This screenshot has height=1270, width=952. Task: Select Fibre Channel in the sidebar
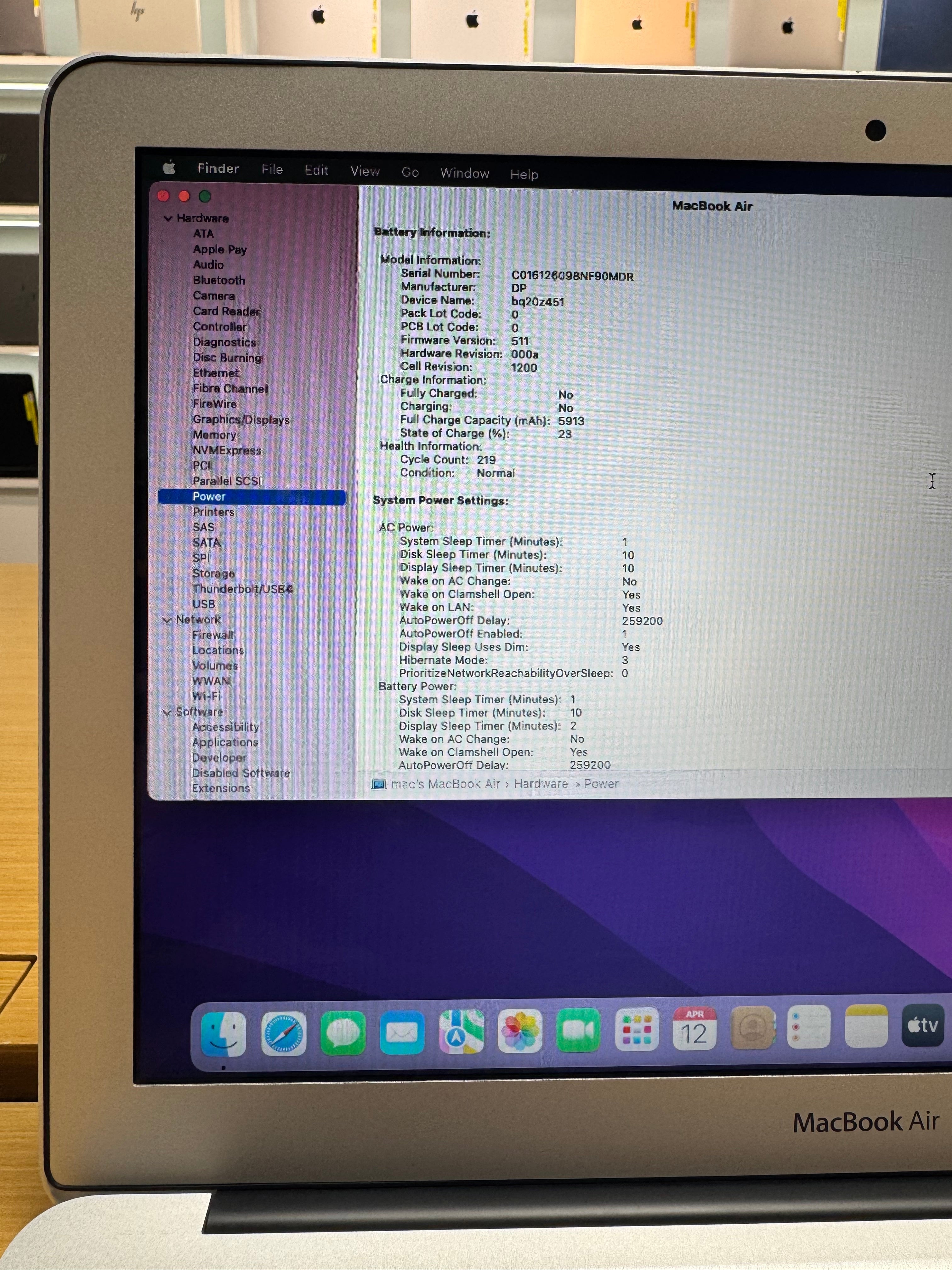[230, 389]
